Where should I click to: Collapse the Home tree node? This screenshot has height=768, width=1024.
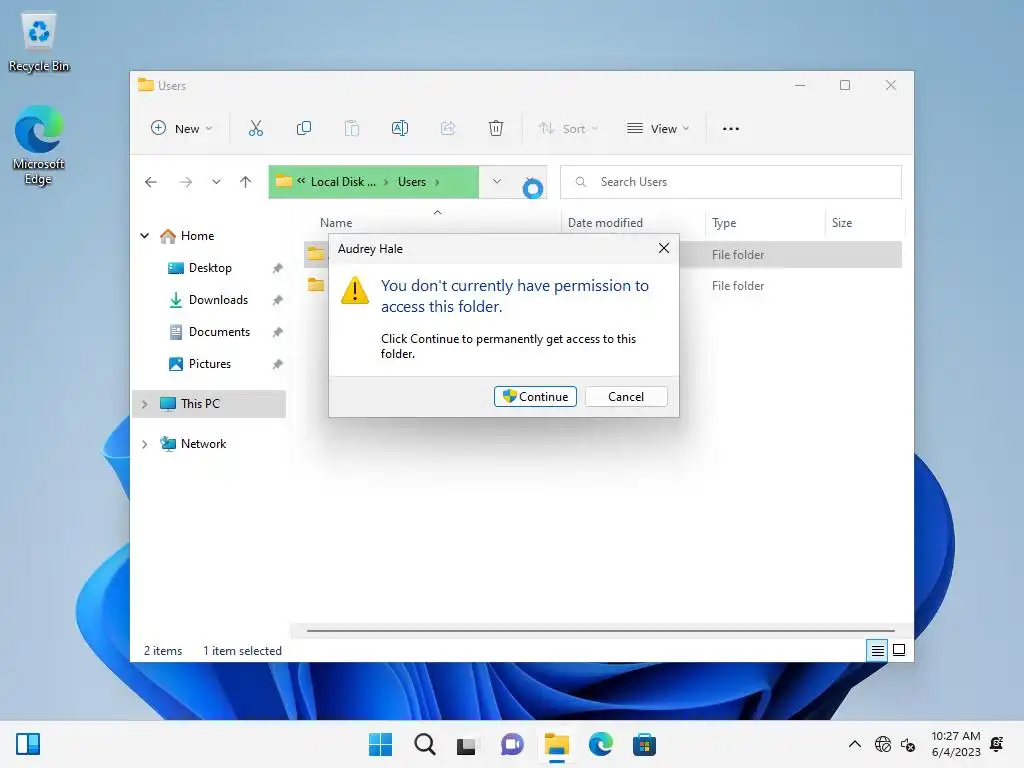pyautogui.click(x=145, y=236)
